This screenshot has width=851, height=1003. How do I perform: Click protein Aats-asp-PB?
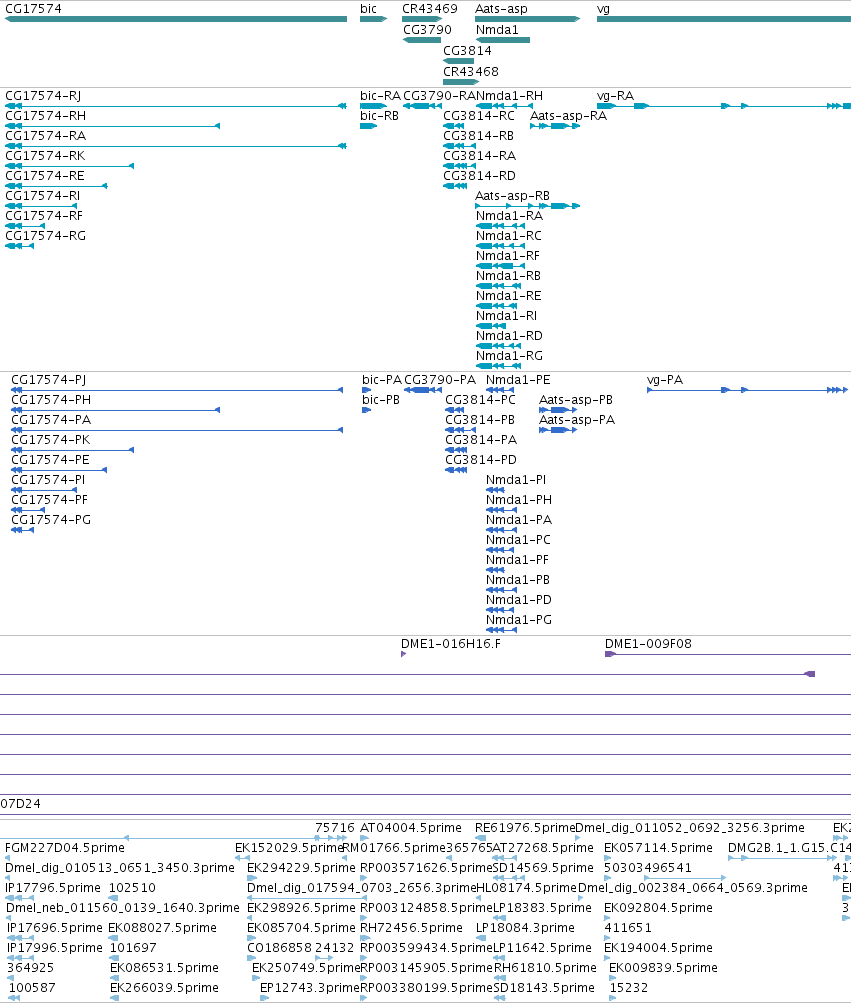[558, 410]
